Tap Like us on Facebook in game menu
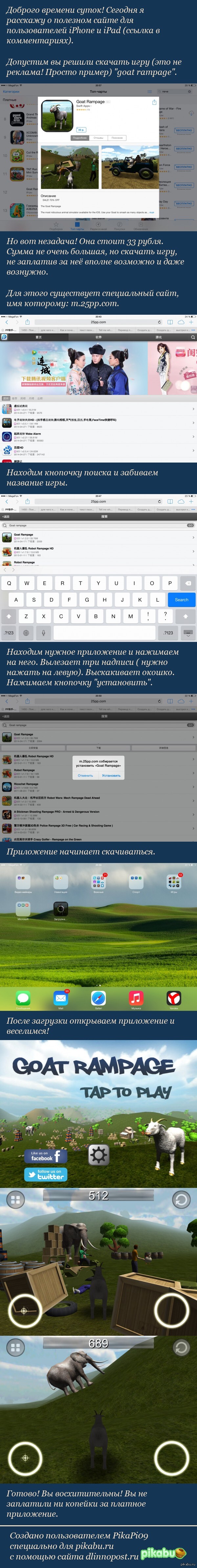Image resolution: width=197 pixels, height=1568 pixels. click(46, 1156)
